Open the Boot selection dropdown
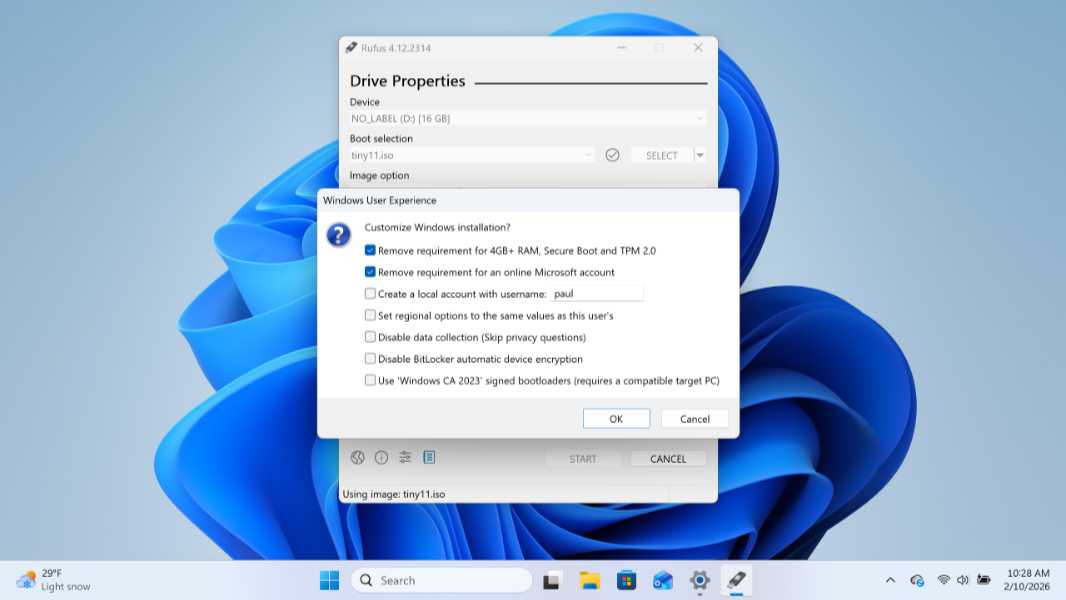The height and width of the screenshot is (600, 1066). 586,154
